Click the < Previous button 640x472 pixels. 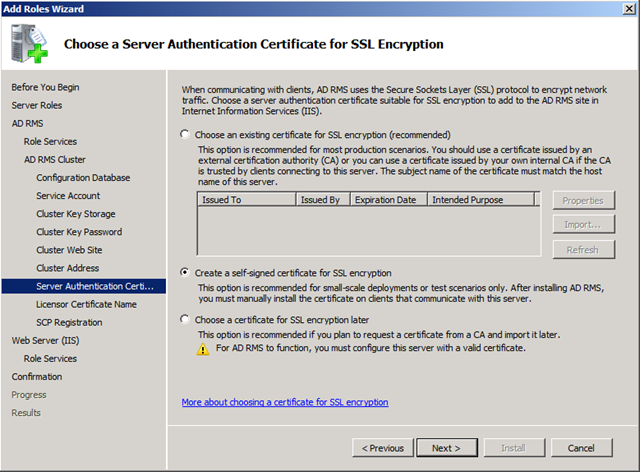coord(383,448)
